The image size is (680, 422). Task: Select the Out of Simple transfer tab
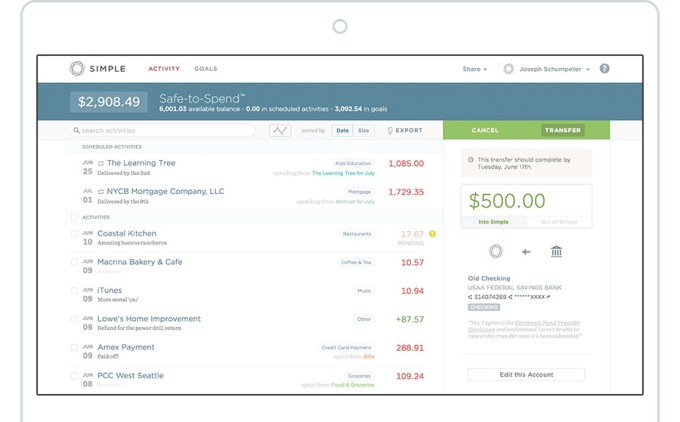(x=559, y=222)
